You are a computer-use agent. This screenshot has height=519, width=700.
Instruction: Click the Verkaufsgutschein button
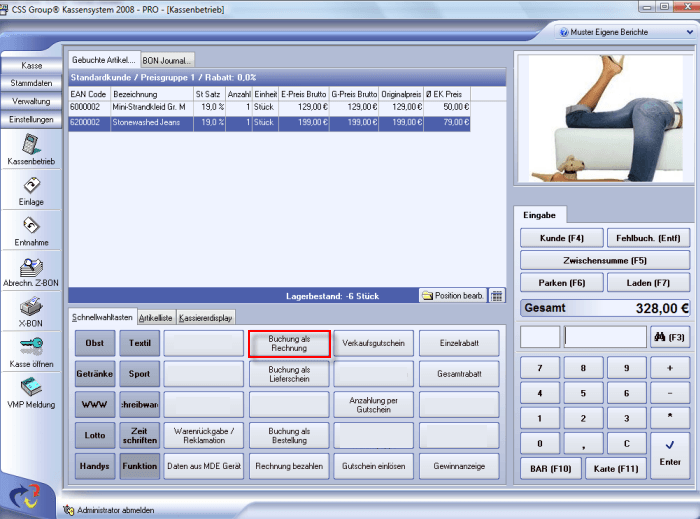[373, 343]
